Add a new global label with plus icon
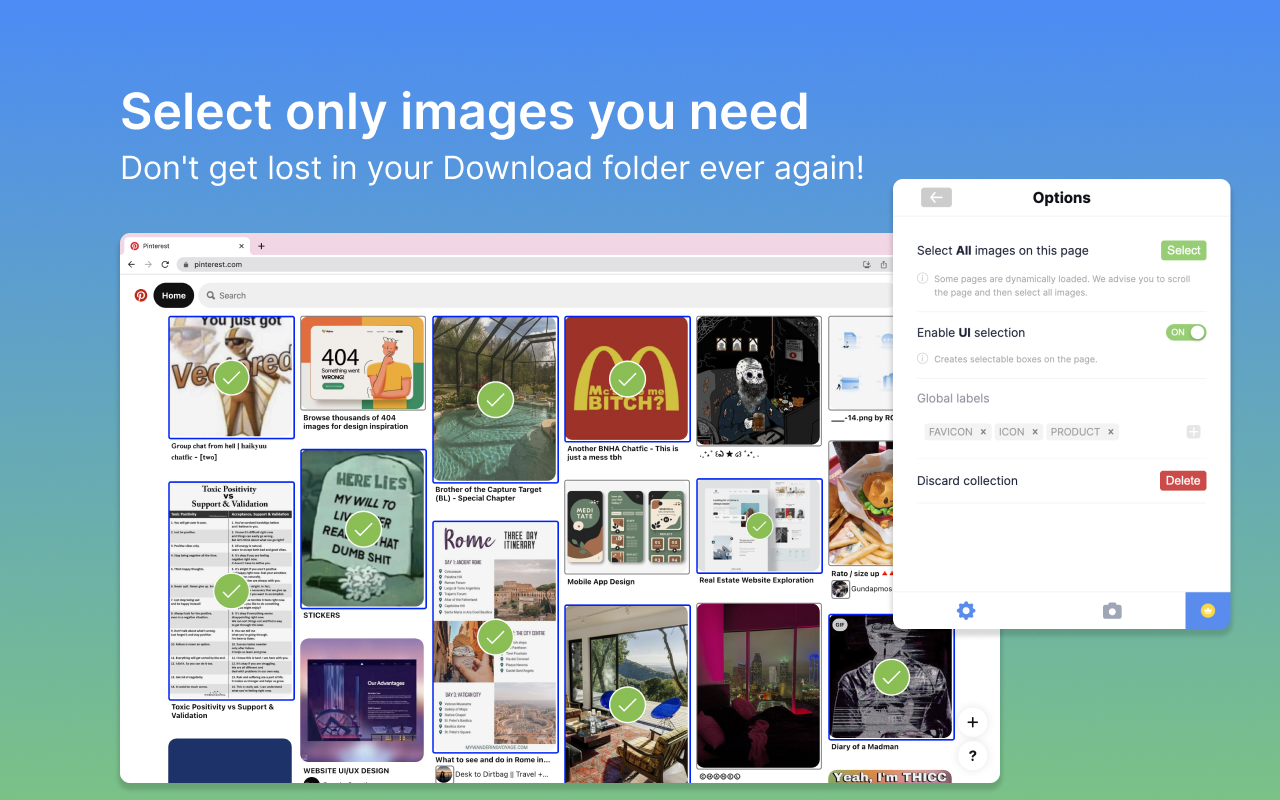 1193,432
